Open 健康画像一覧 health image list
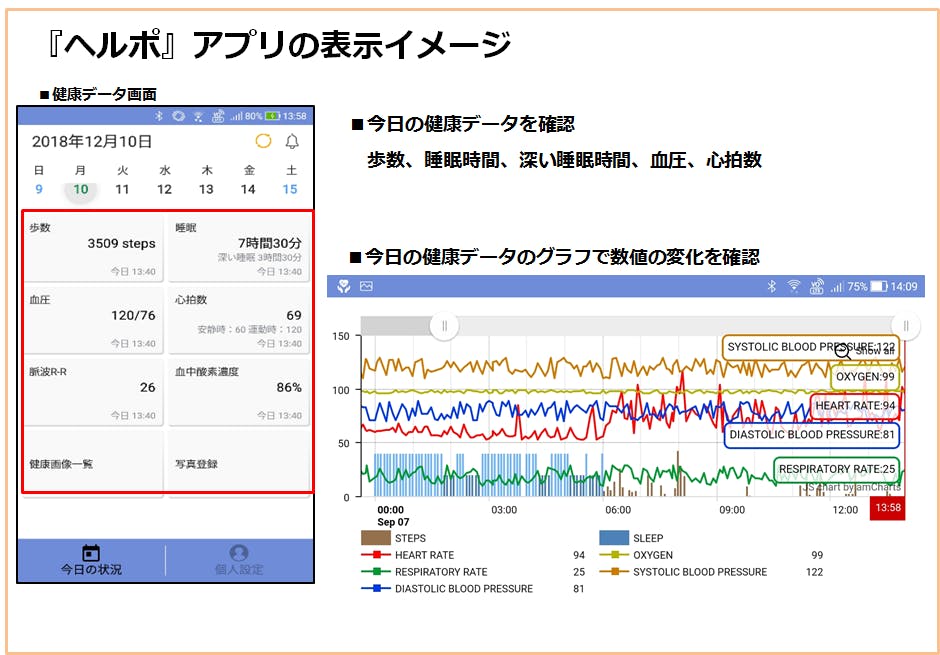 93,464
